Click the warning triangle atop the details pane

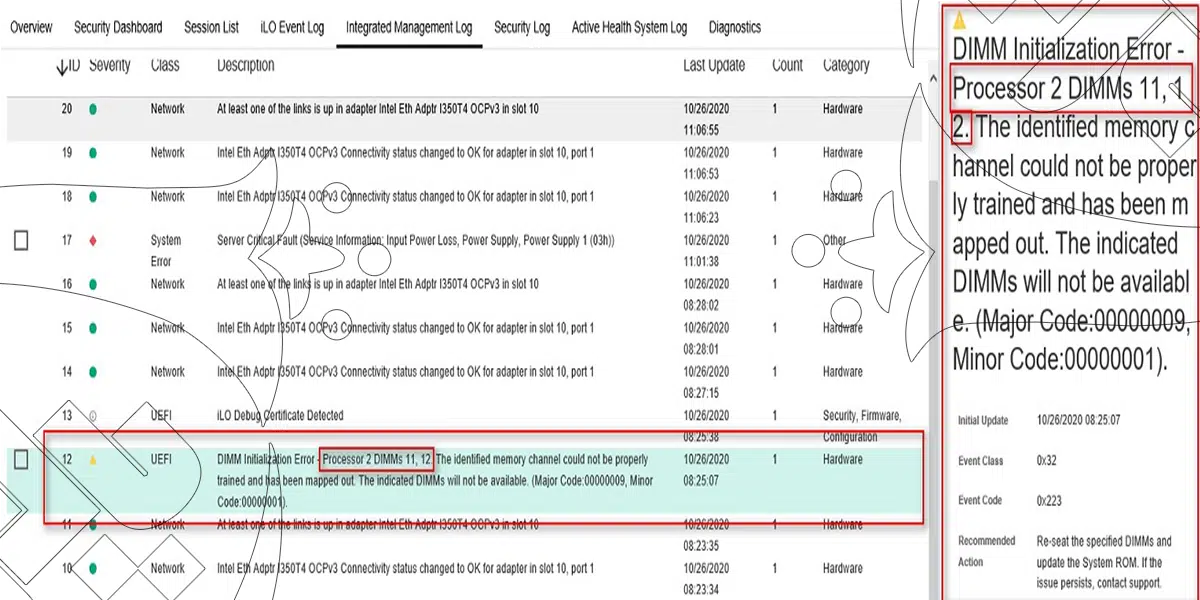960,19
